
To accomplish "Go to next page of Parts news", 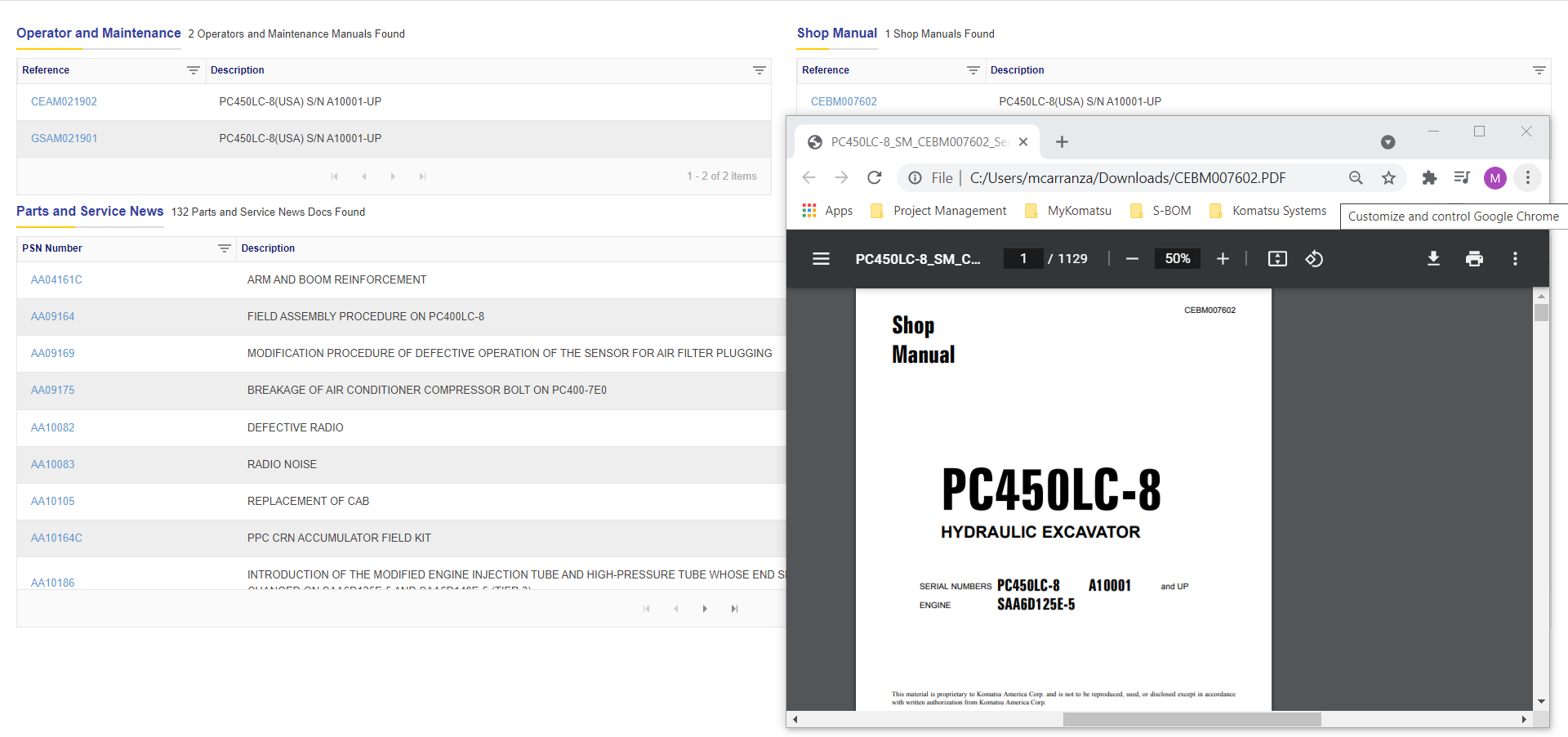I will 705,609.
